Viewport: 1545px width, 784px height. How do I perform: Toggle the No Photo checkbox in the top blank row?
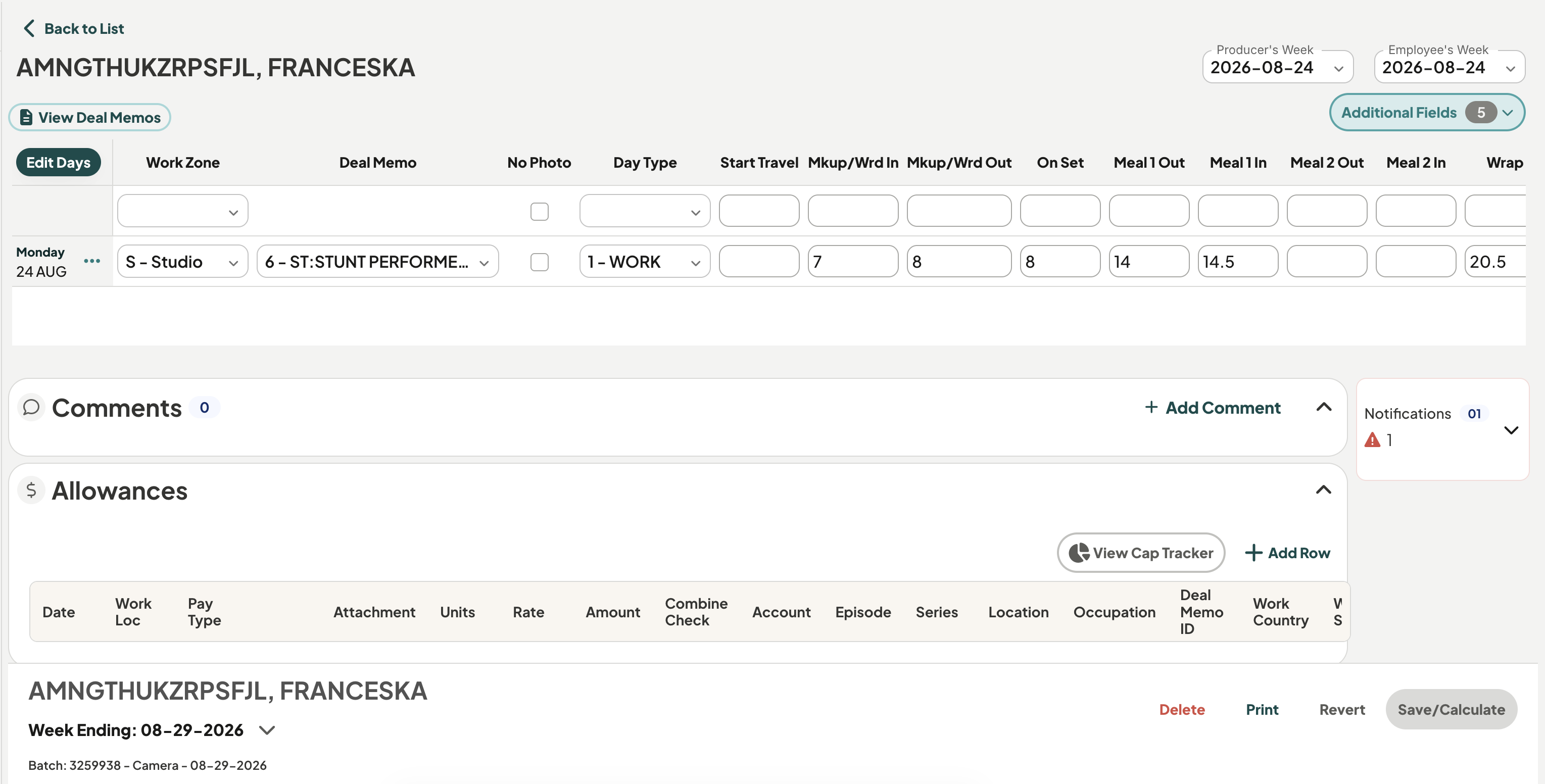click(x=539, y=211)
